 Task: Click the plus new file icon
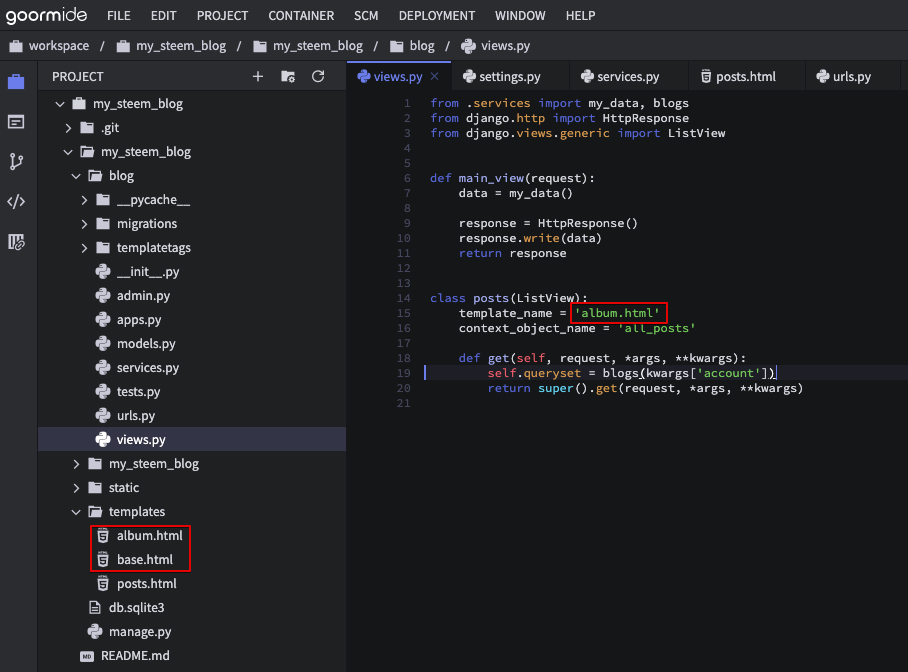pyautogui.click(x=258, y=76)
